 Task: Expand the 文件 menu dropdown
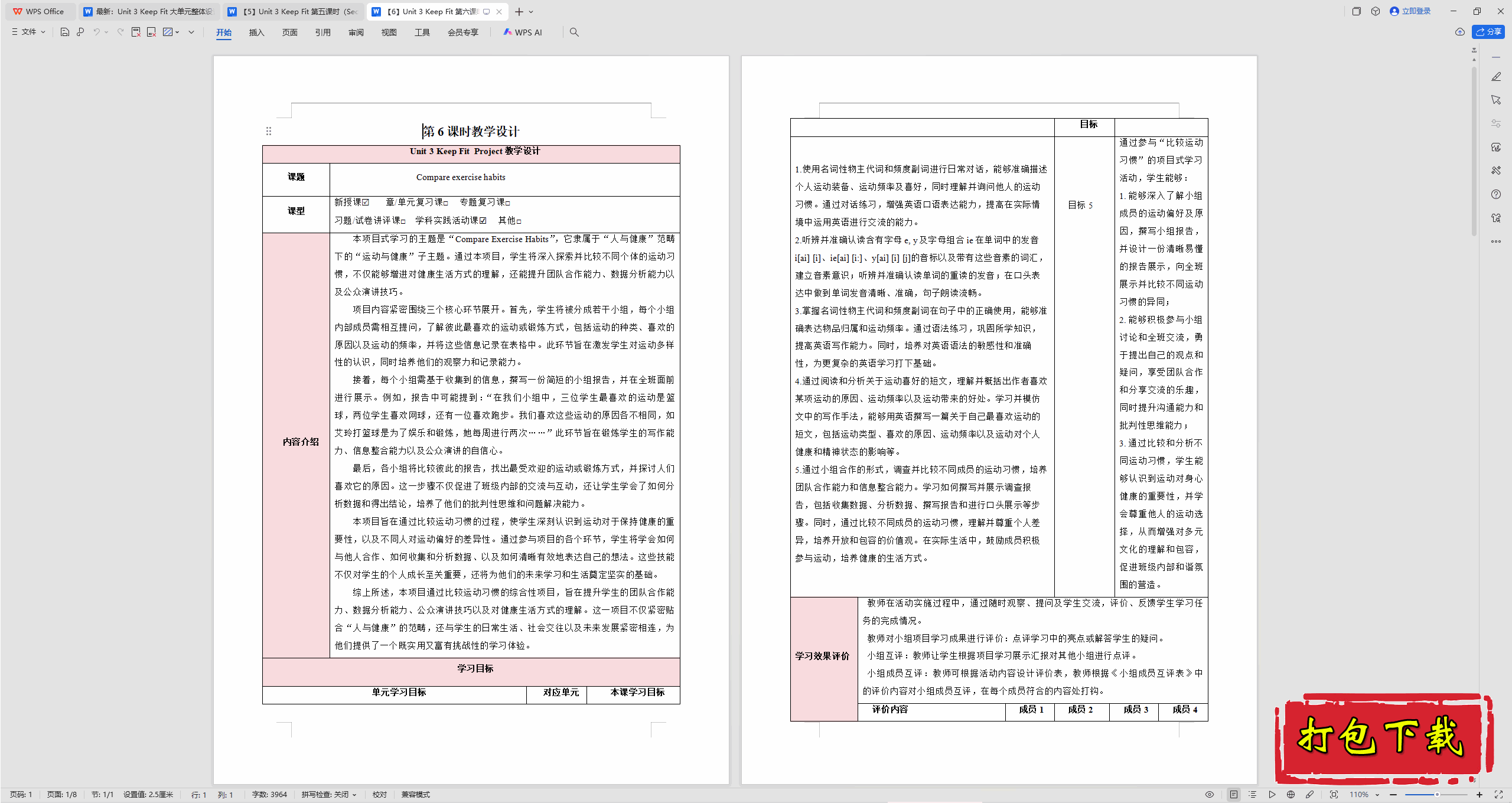point(28,32)
